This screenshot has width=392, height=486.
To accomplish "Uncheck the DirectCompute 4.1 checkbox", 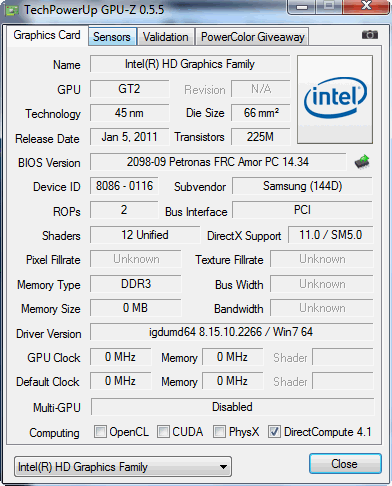I will pyautogui.click(x=274, y=431).
